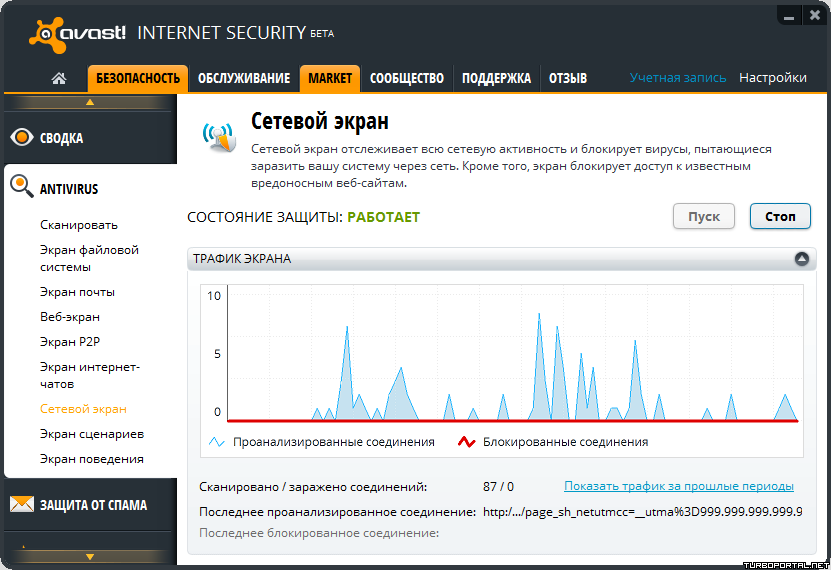Open the БЕЗОПАСНОСТЬ tab

[138, 78]
